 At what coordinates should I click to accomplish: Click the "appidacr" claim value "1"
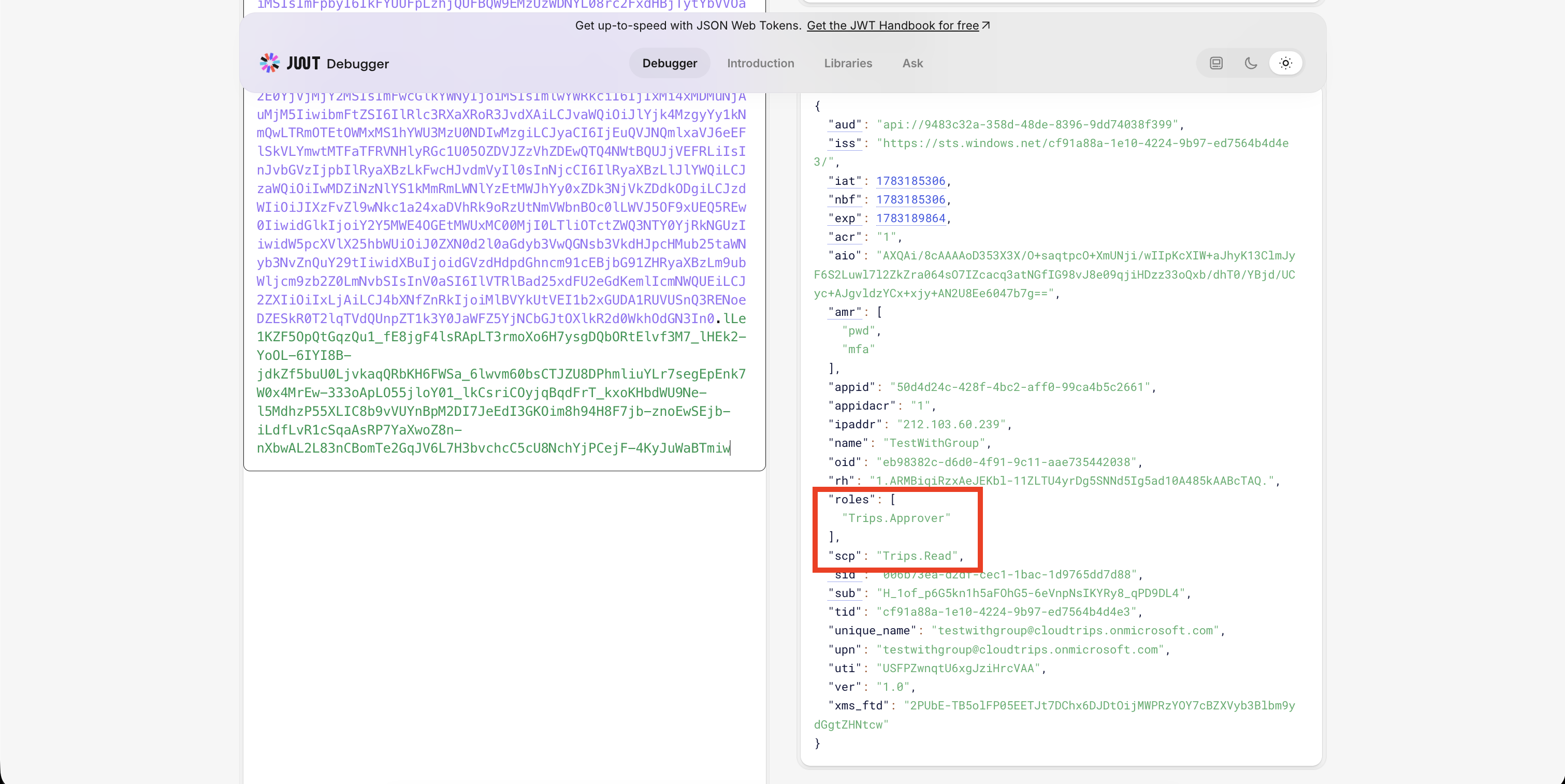920,405
